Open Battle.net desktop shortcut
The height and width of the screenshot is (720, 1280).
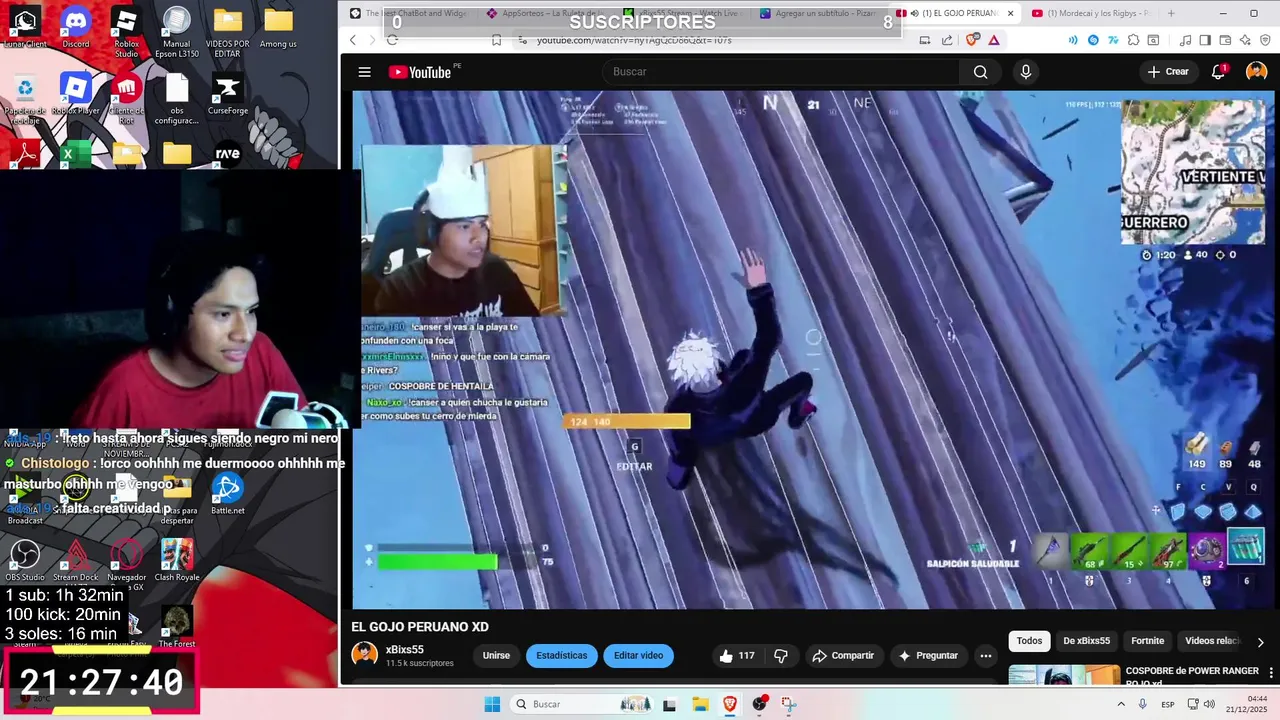(227, 494)
